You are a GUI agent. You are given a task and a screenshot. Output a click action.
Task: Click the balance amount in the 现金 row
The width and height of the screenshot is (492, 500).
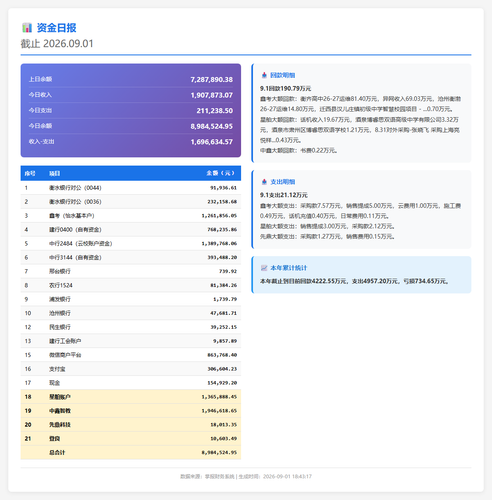click(222, 383)
